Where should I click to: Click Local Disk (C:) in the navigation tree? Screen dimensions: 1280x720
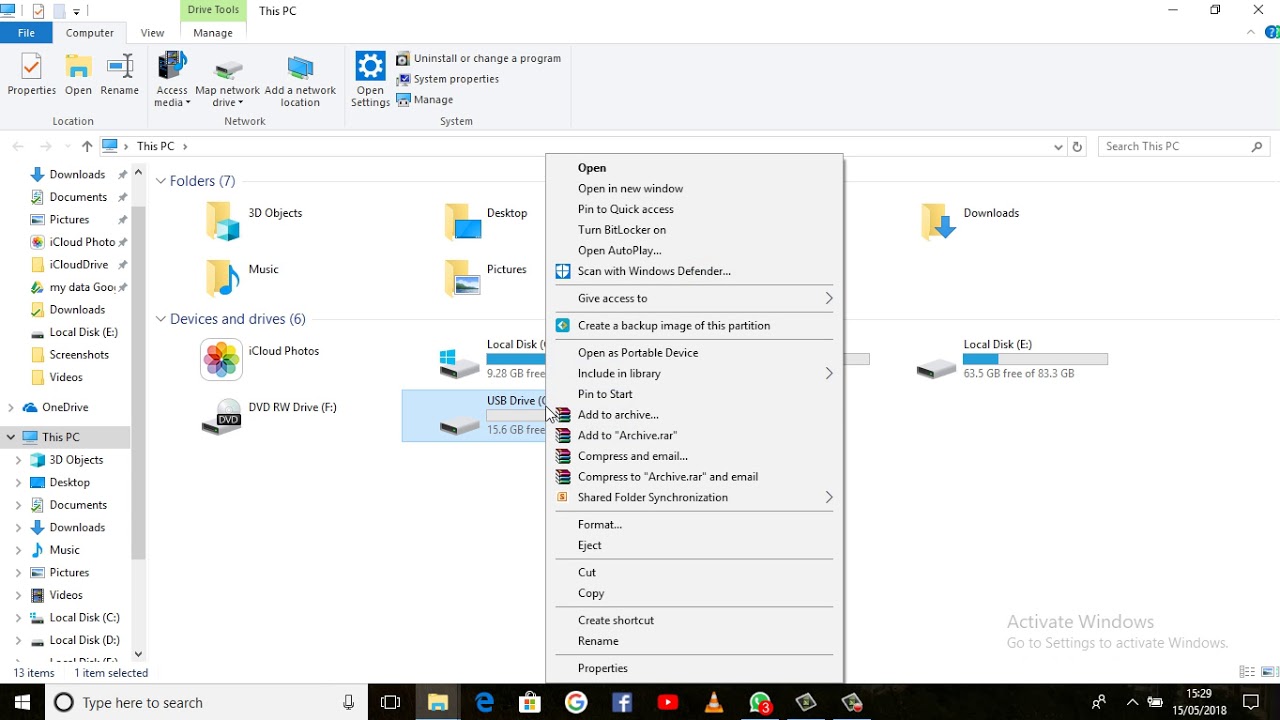(x=84, y=618)
